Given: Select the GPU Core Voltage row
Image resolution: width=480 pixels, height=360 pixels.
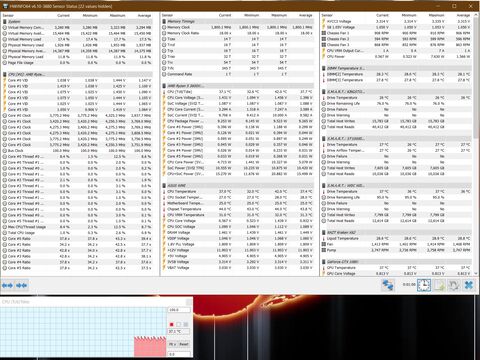Looking at the screenshot, I should pyautogui.click(x=397, y=274).
